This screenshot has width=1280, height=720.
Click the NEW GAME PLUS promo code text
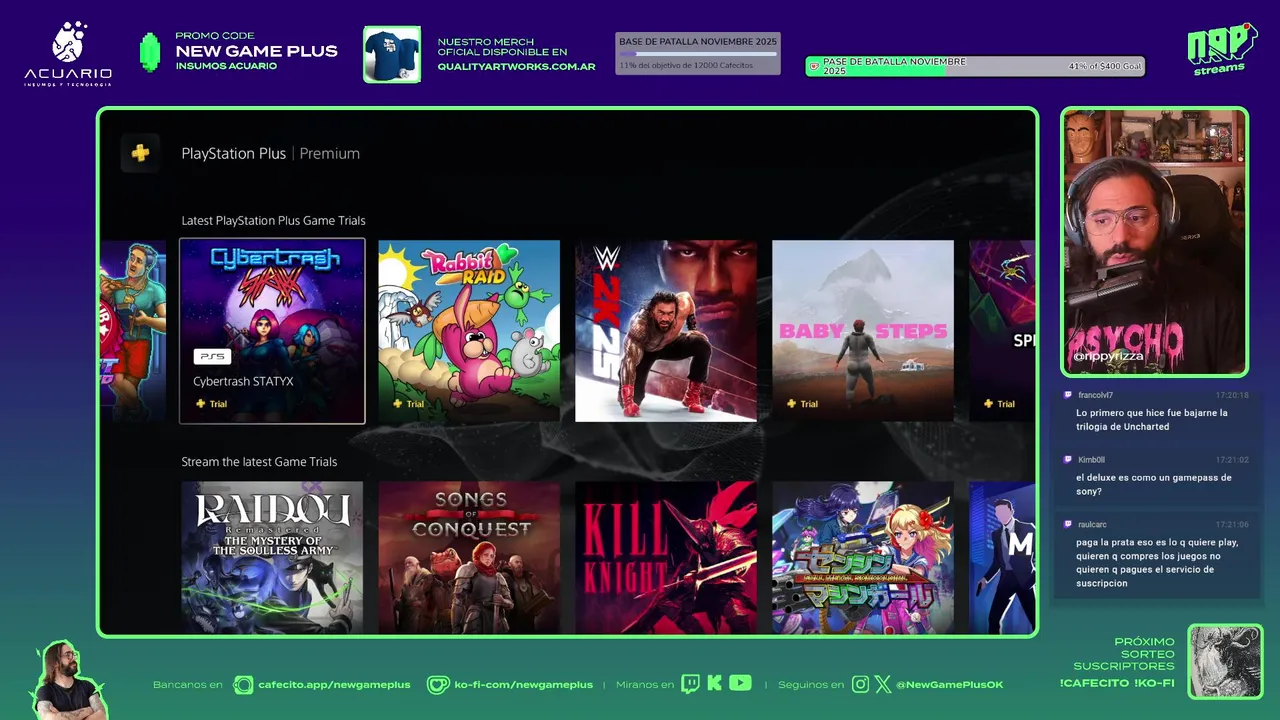[x=256, y=51]
